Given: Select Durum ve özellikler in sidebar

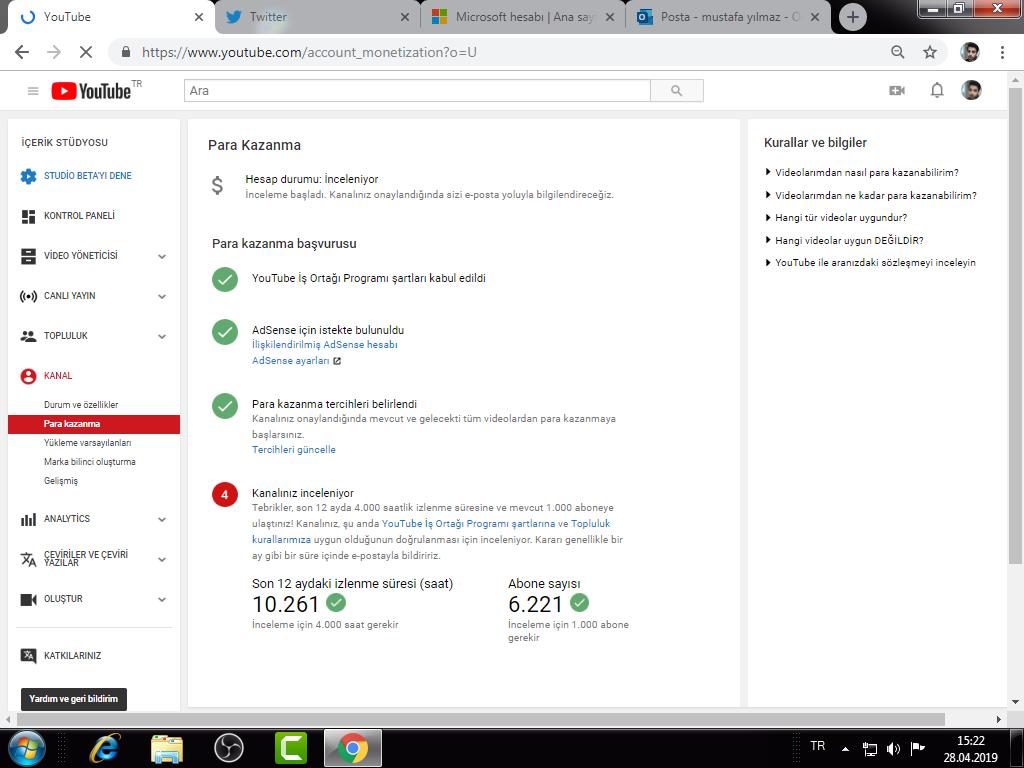Looking at the screenshot, I should click(81, 405).
